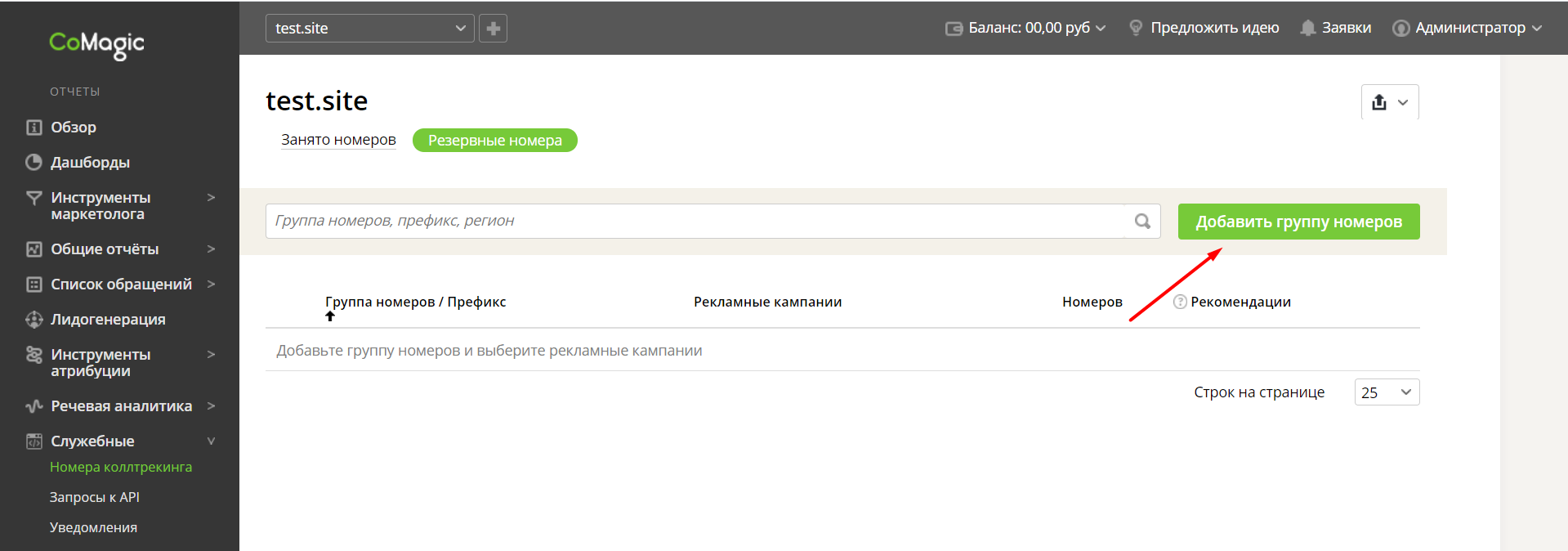Expand the Баланс balance dropdown
The width and height of the screenshot is (1568, 551).
click(x=1025, y=28)
